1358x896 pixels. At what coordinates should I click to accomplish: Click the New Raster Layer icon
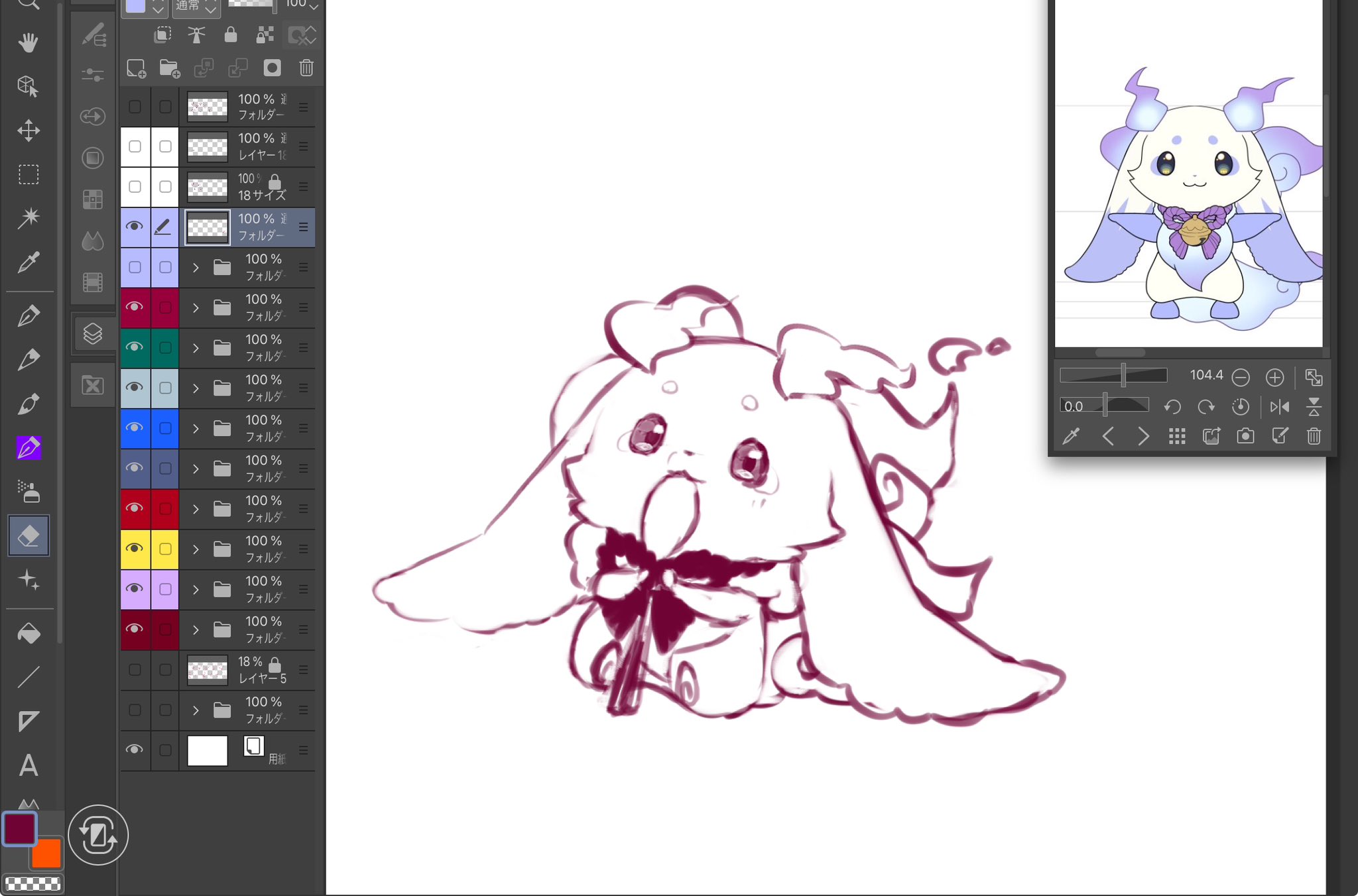[x=136, y=68]
